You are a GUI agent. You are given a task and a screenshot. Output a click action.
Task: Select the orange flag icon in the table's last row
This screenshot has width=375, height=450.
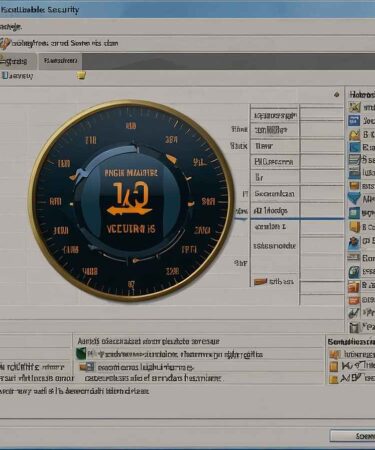tap(260, 282)
